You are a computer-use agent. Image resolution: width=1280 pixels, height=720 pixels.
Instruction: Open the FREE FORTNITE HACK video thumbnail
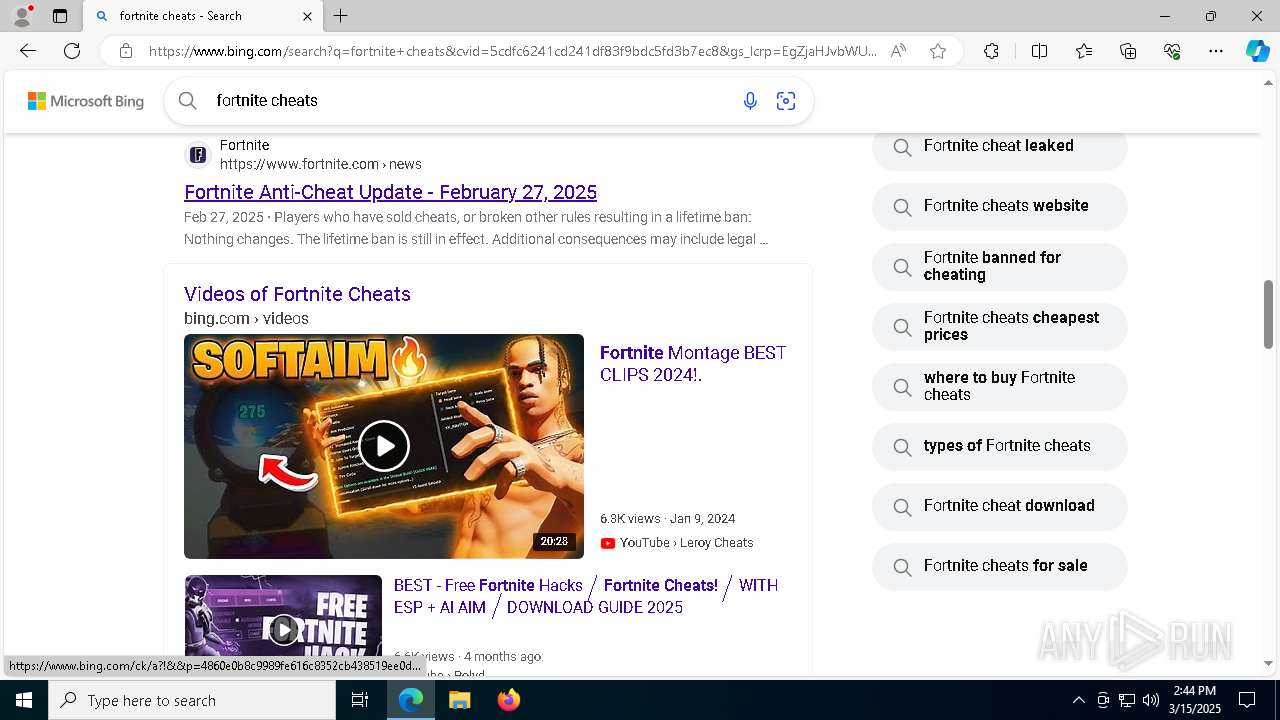283,614
